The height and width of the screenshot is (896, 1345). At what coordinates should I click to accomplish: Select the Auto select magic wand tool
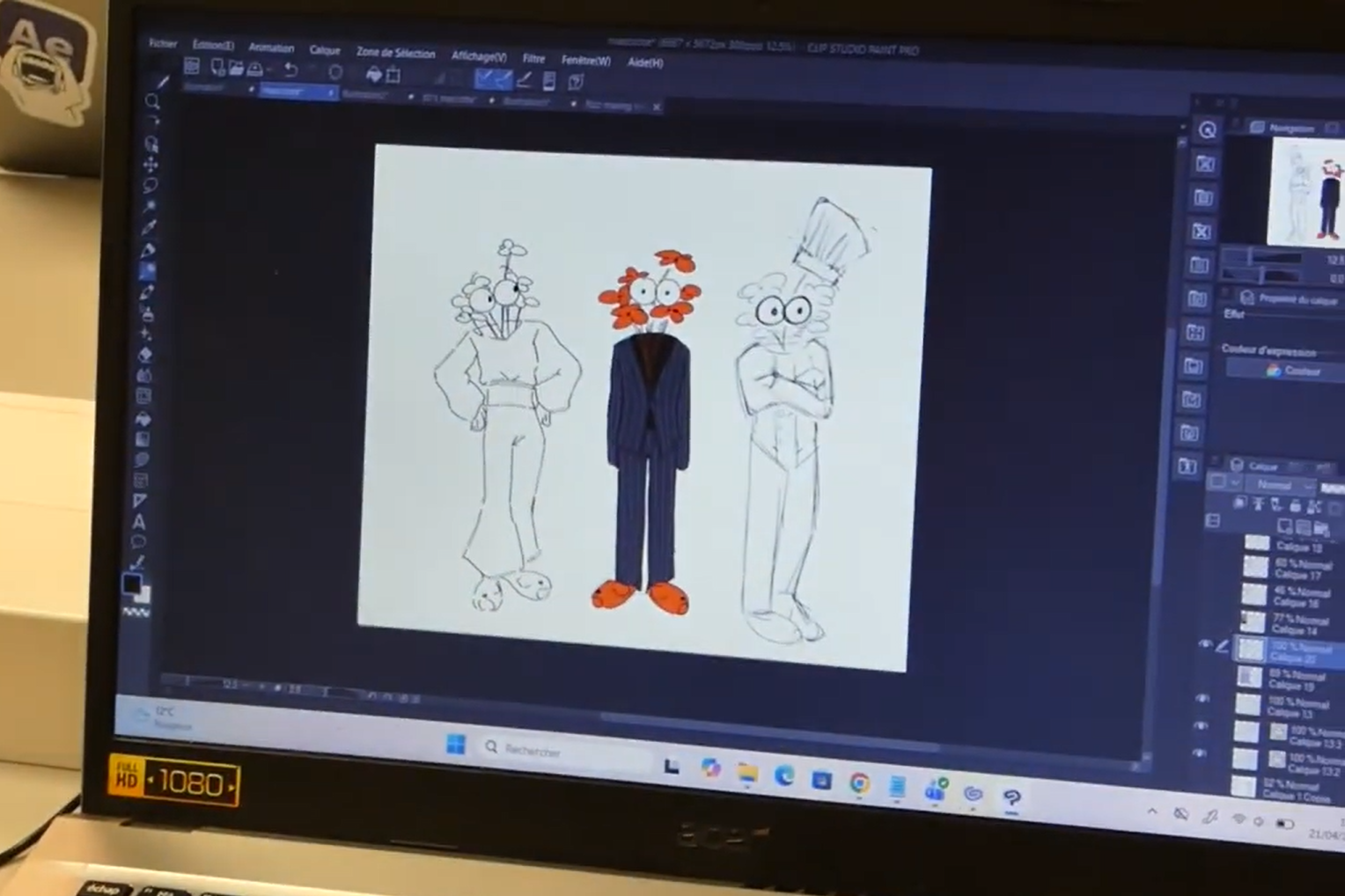point(150,206)
